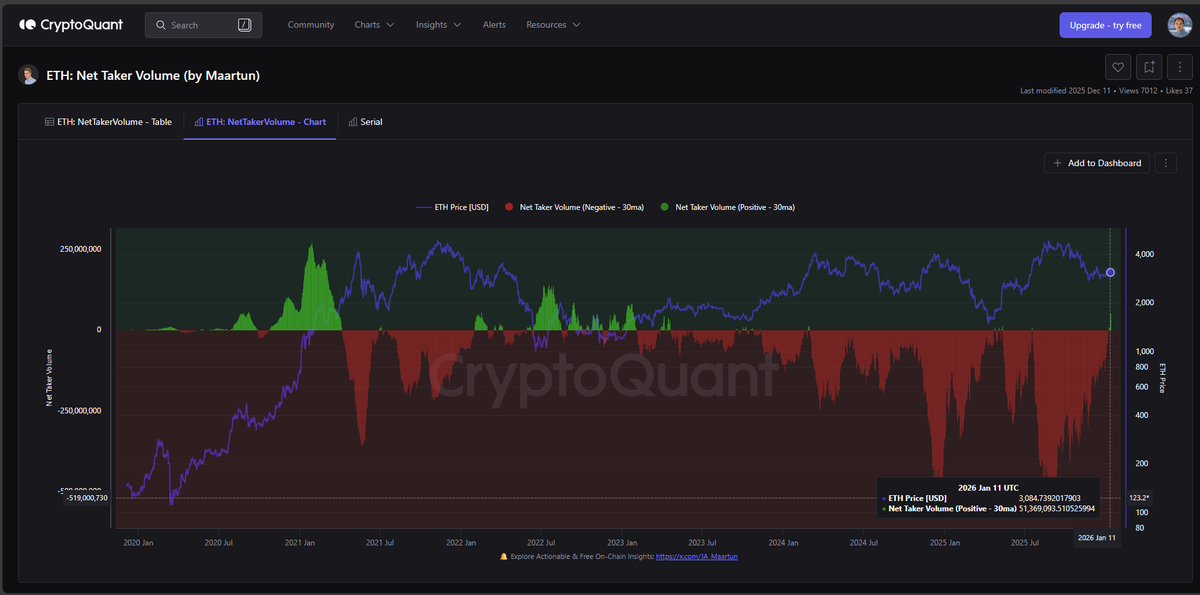Toggle Net Taker Volume (Positive - 30ma) series

tap(727, 207)
